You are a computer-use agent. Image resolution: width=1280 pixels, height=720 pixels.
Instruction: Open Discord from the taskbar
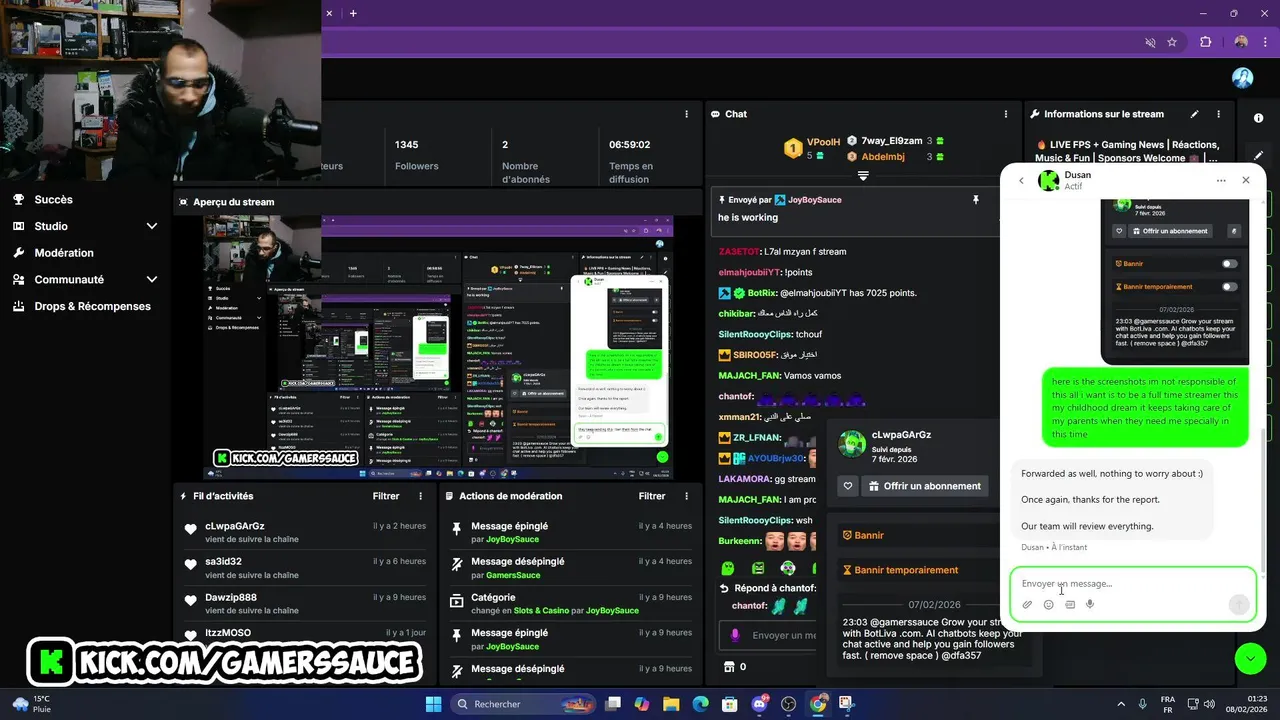759,704
